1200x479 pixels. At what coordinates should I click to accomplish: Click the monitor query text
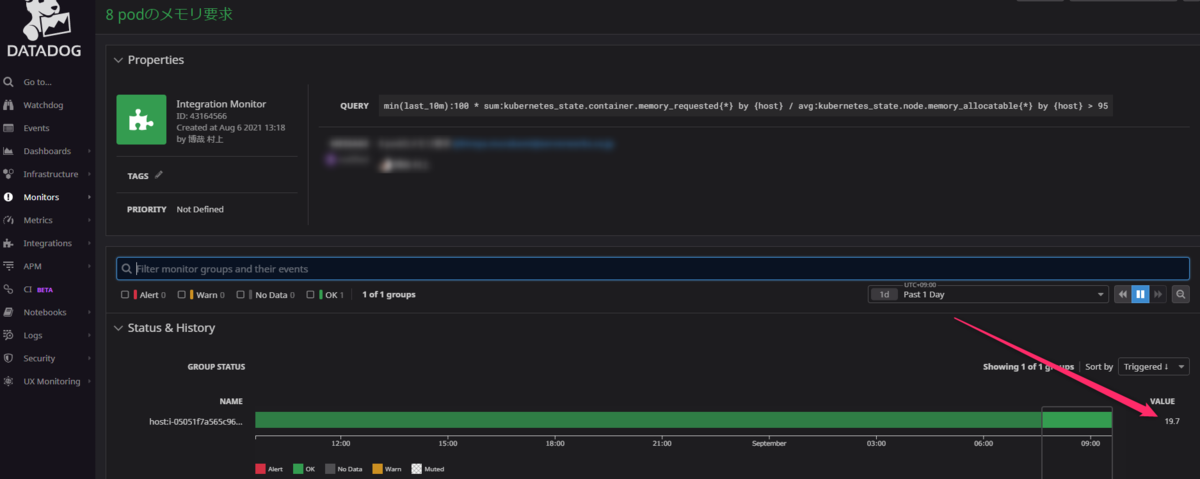pos(747,104)
